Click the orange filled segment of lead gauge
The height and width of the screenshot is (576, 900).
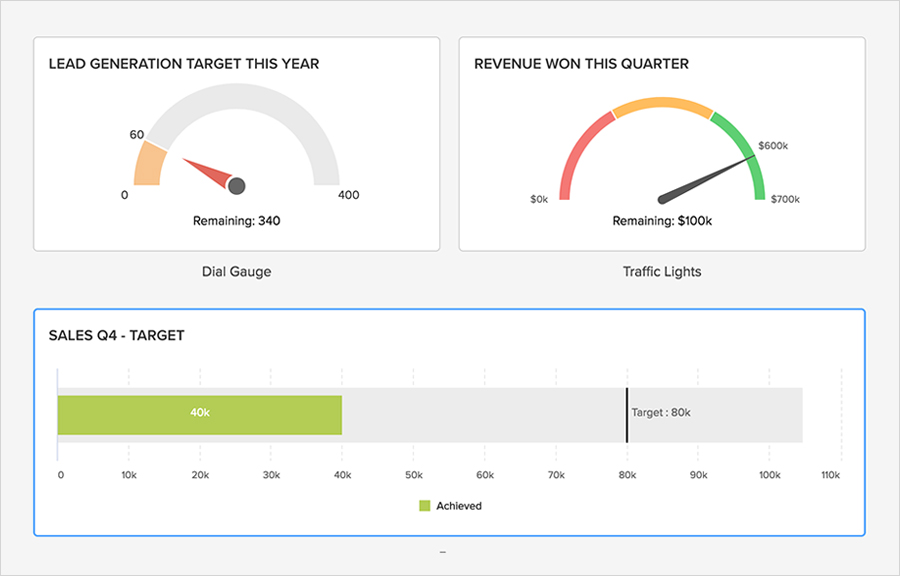click(148, 165)
